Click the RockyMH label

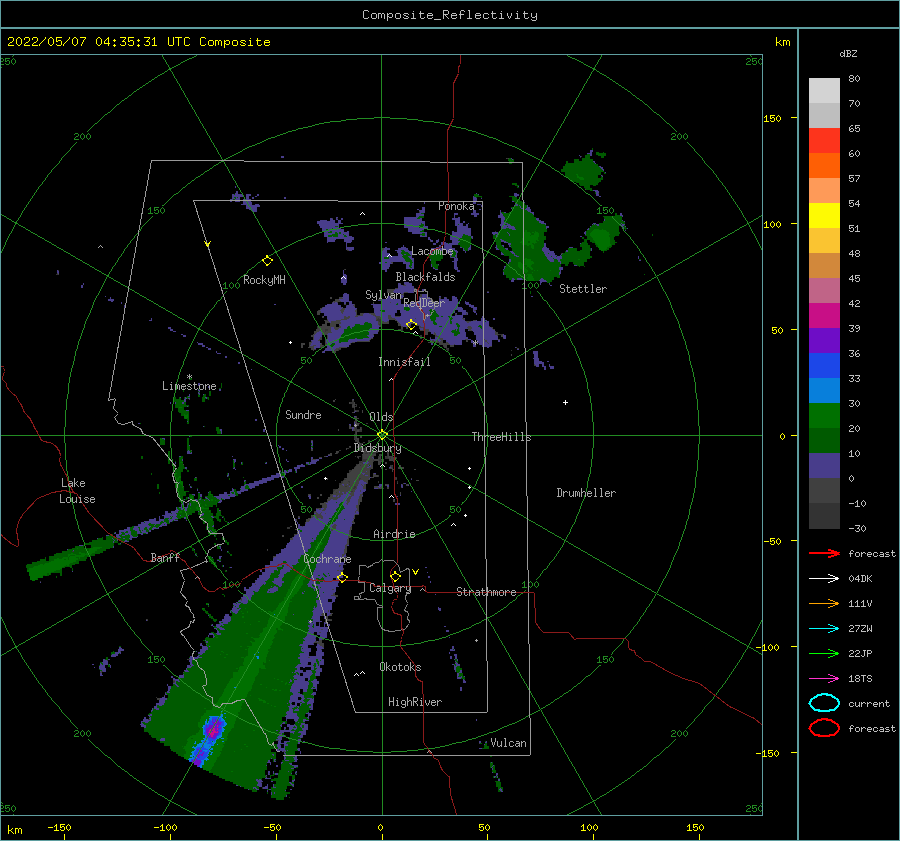pos(264,280)
